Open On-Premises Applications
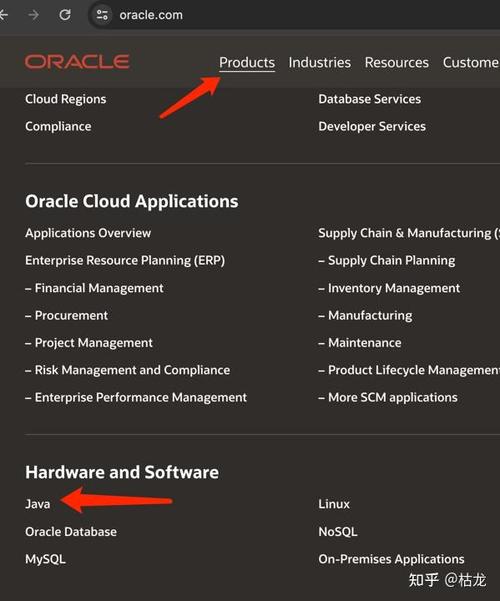Viewport: 500px width, 601px height. pos(391,559)
